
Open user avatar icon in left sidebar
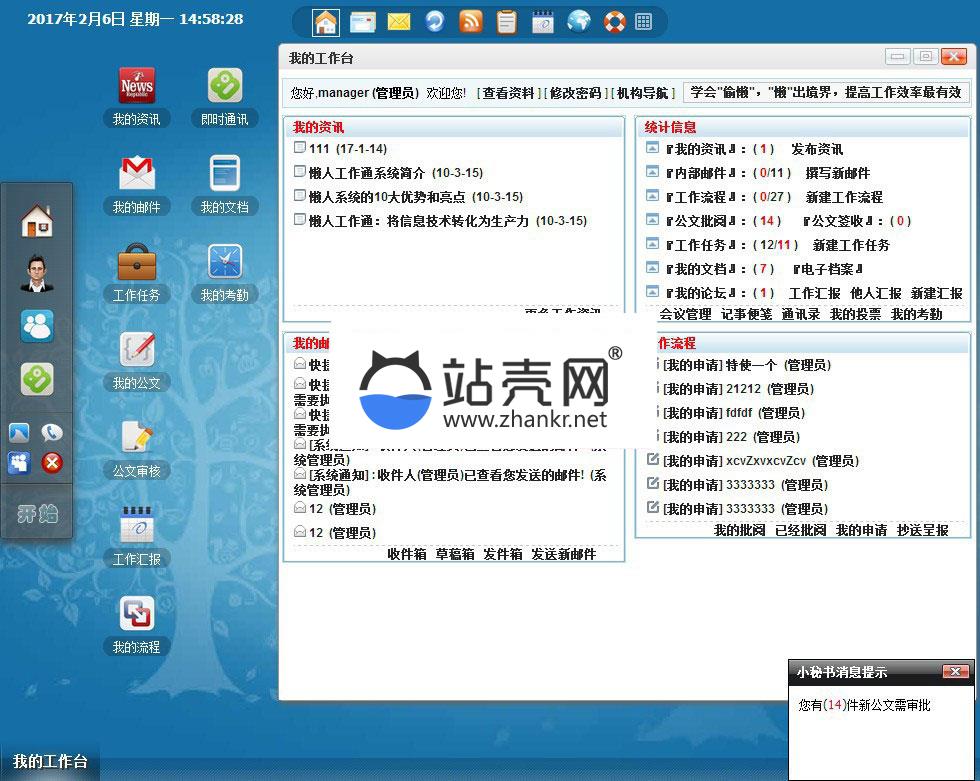pyautogui.click(x=37, y=272)
